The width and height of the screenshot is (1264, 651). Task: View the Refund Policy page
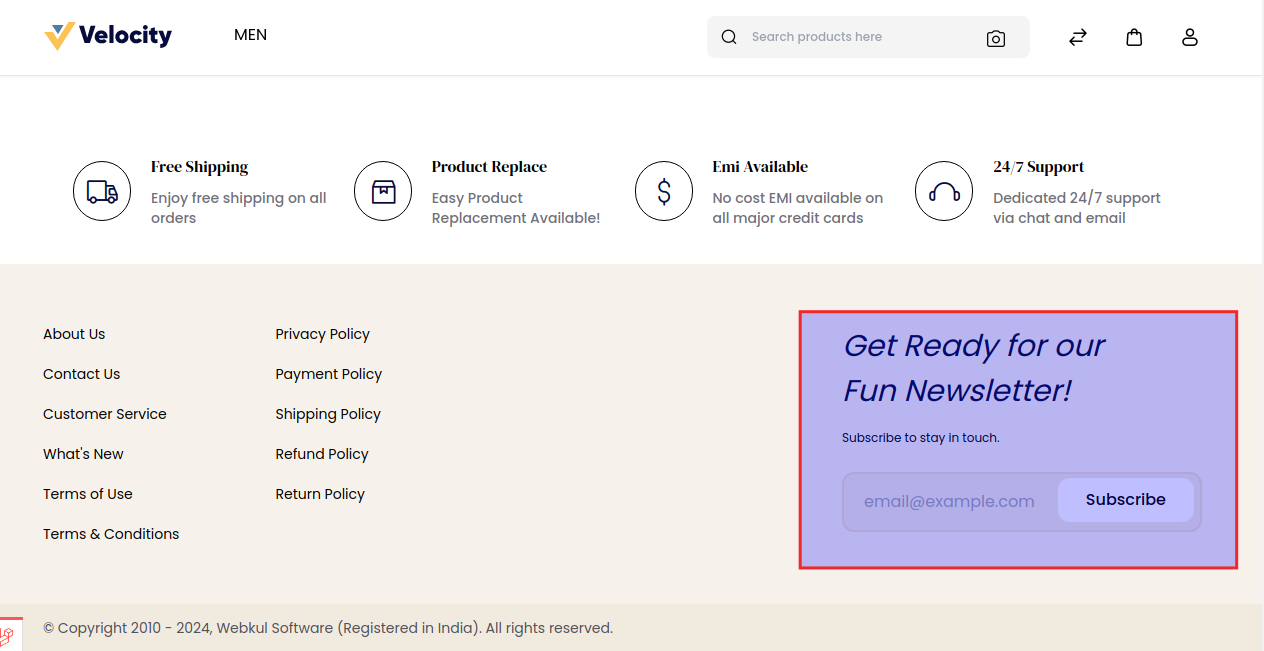tap(321, 454)
